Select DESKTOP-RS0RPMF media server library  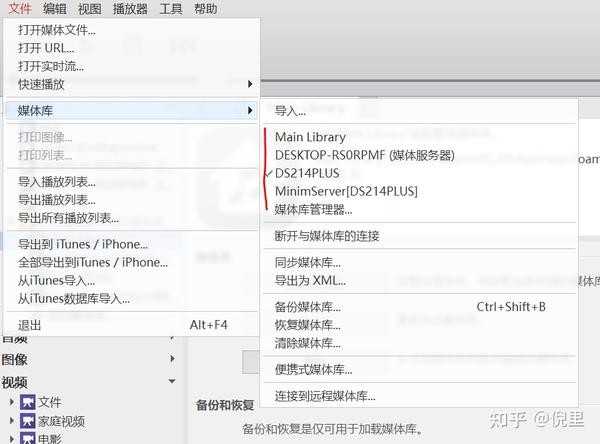(365, 155)
